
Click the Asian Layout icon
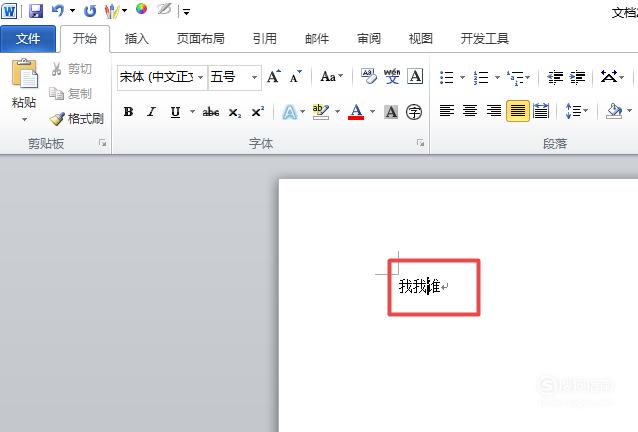click(609, 76)
